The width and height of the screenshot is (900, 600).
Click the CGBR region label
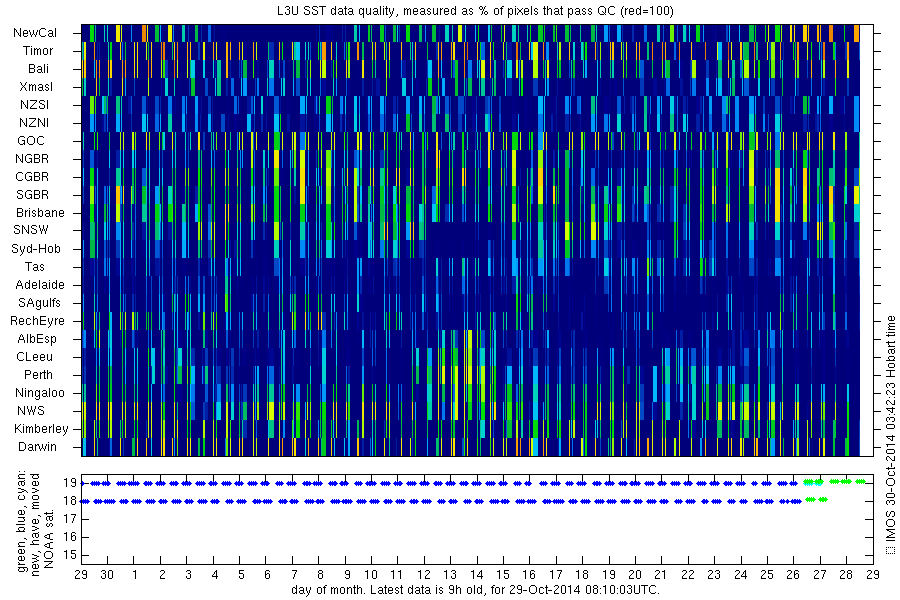(x=32, y=177)
